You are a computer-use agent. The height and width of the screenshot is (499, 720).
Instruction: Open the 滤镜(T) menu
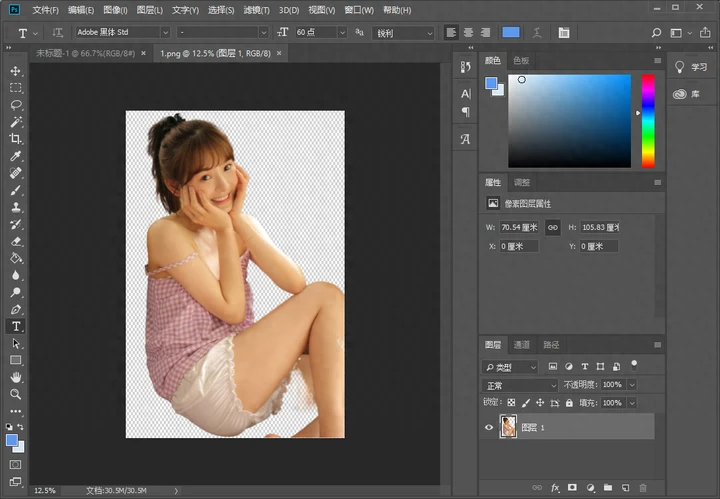coord(257,10)
